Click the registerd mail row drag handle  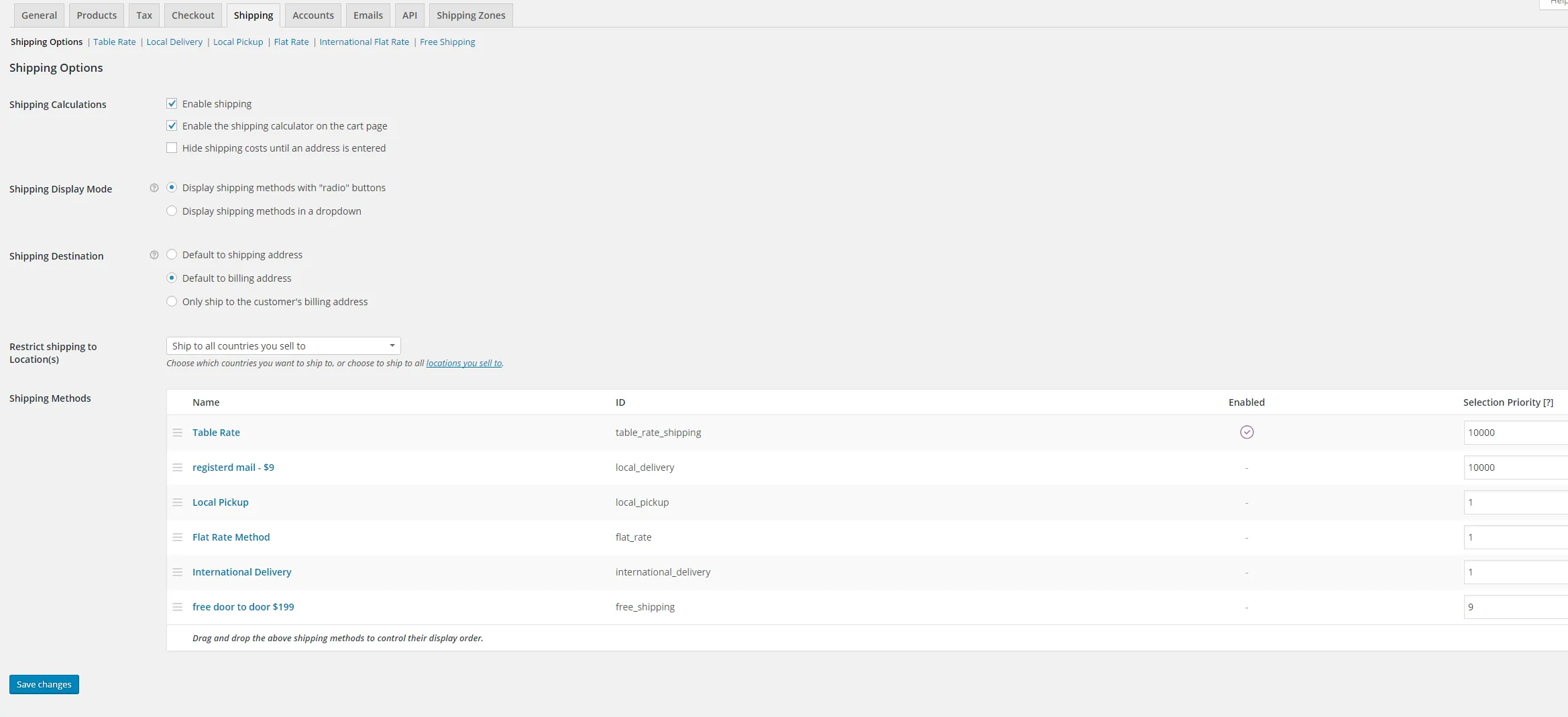click(x=178, y=467)
